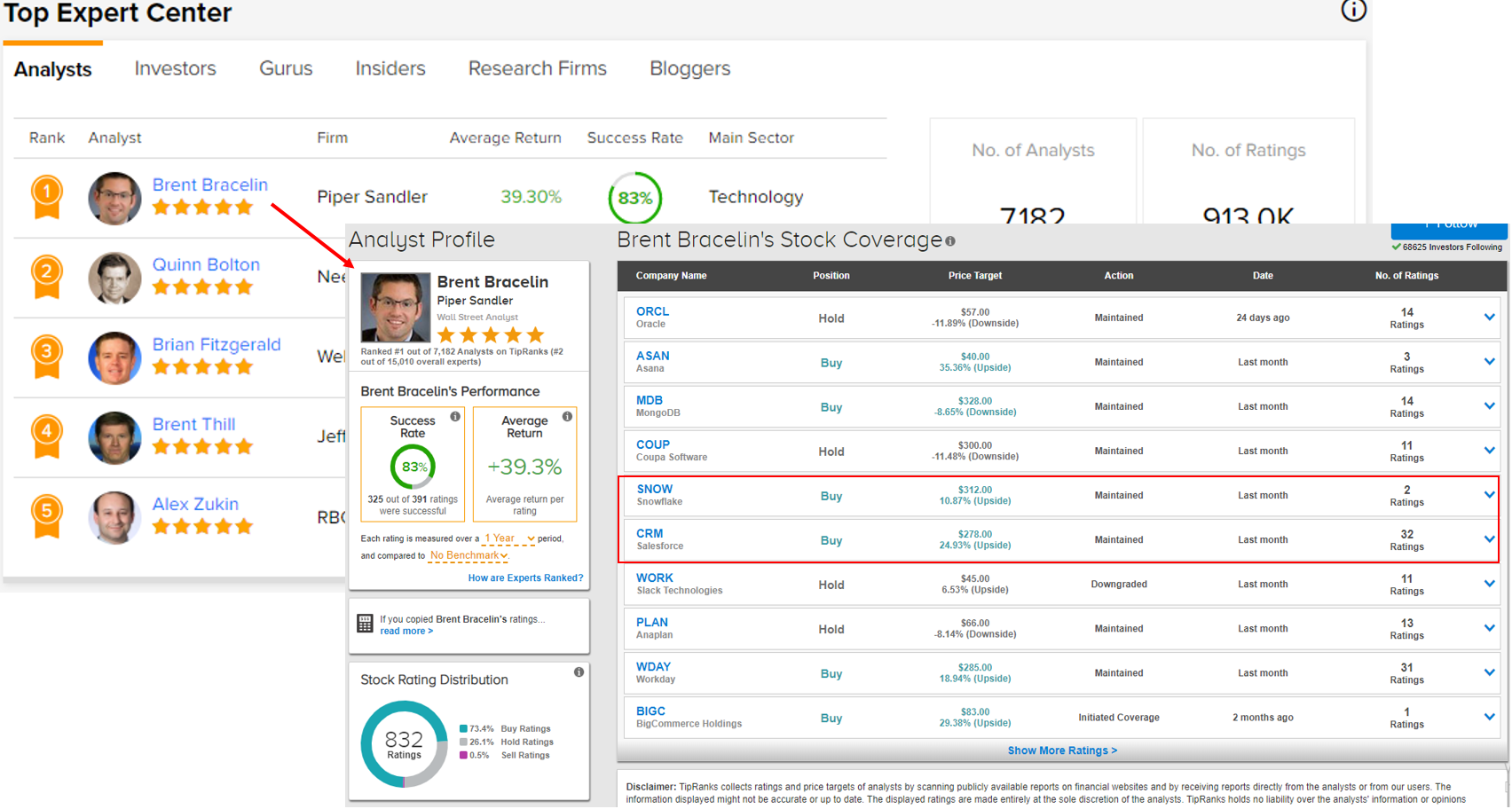Image resolution: width=1512 pixels, height=809 pixels.
Task: Click rank 4 badge for Brent Thill
Action: (47, 436)
